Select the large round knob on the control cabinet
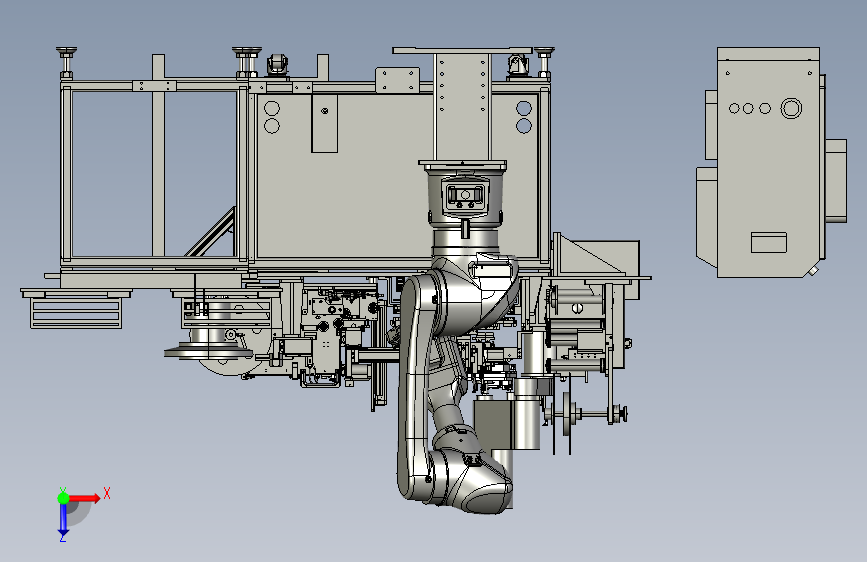 [x=791, y=108]
